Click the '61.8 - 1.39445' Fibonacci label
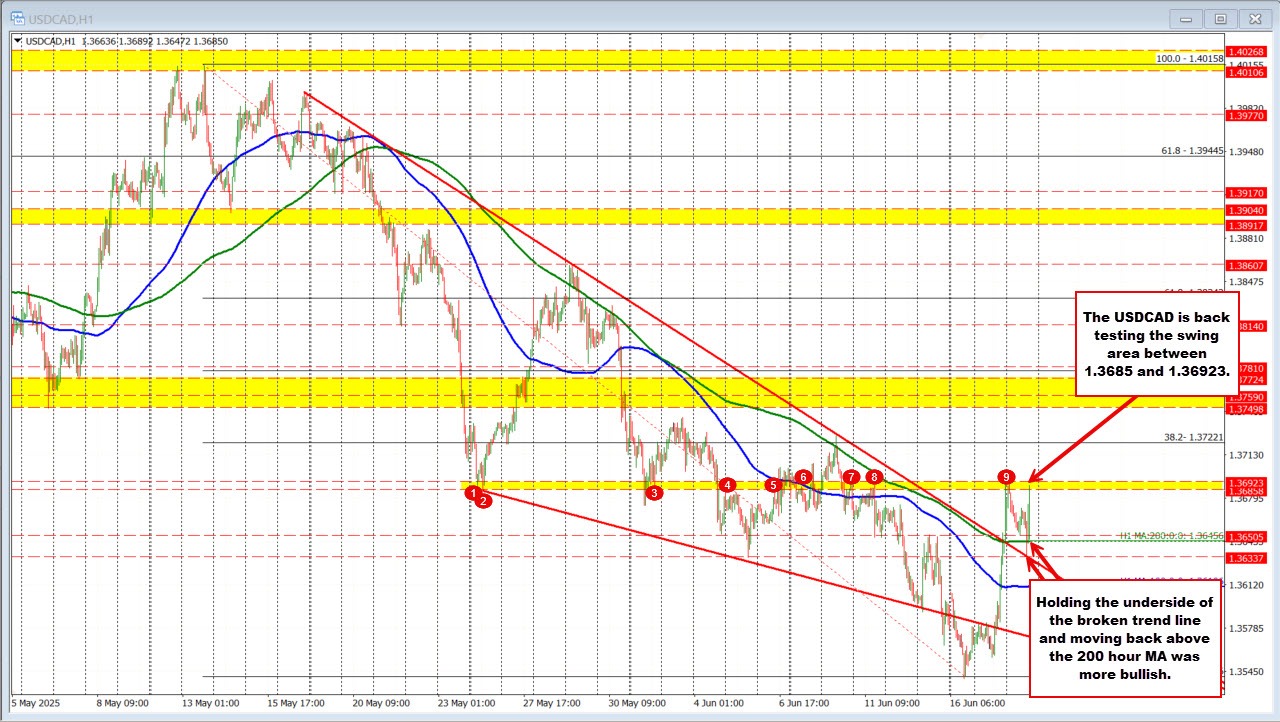This screenshot has height=722, width=1280. 1192,150
